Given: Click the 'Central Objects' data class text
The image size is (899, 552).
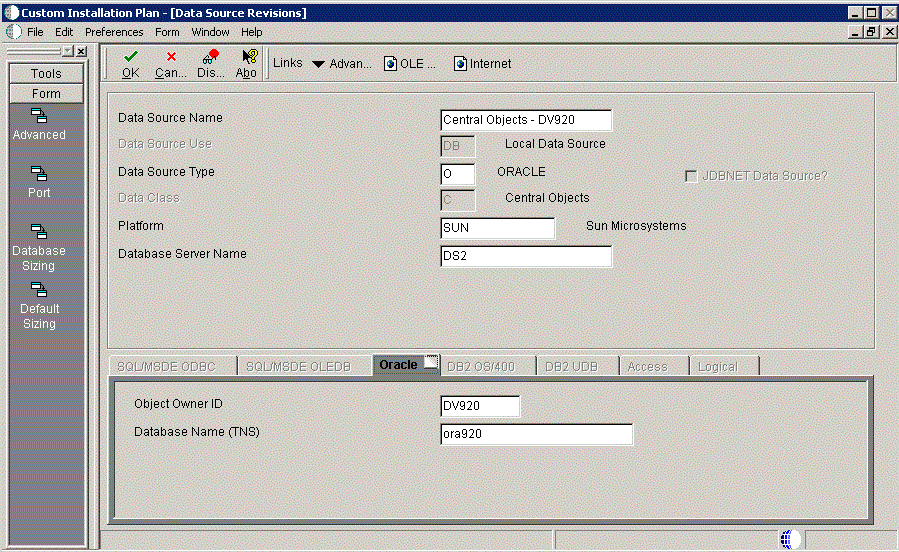Looking at the screenshot, I should coord(547,198).
